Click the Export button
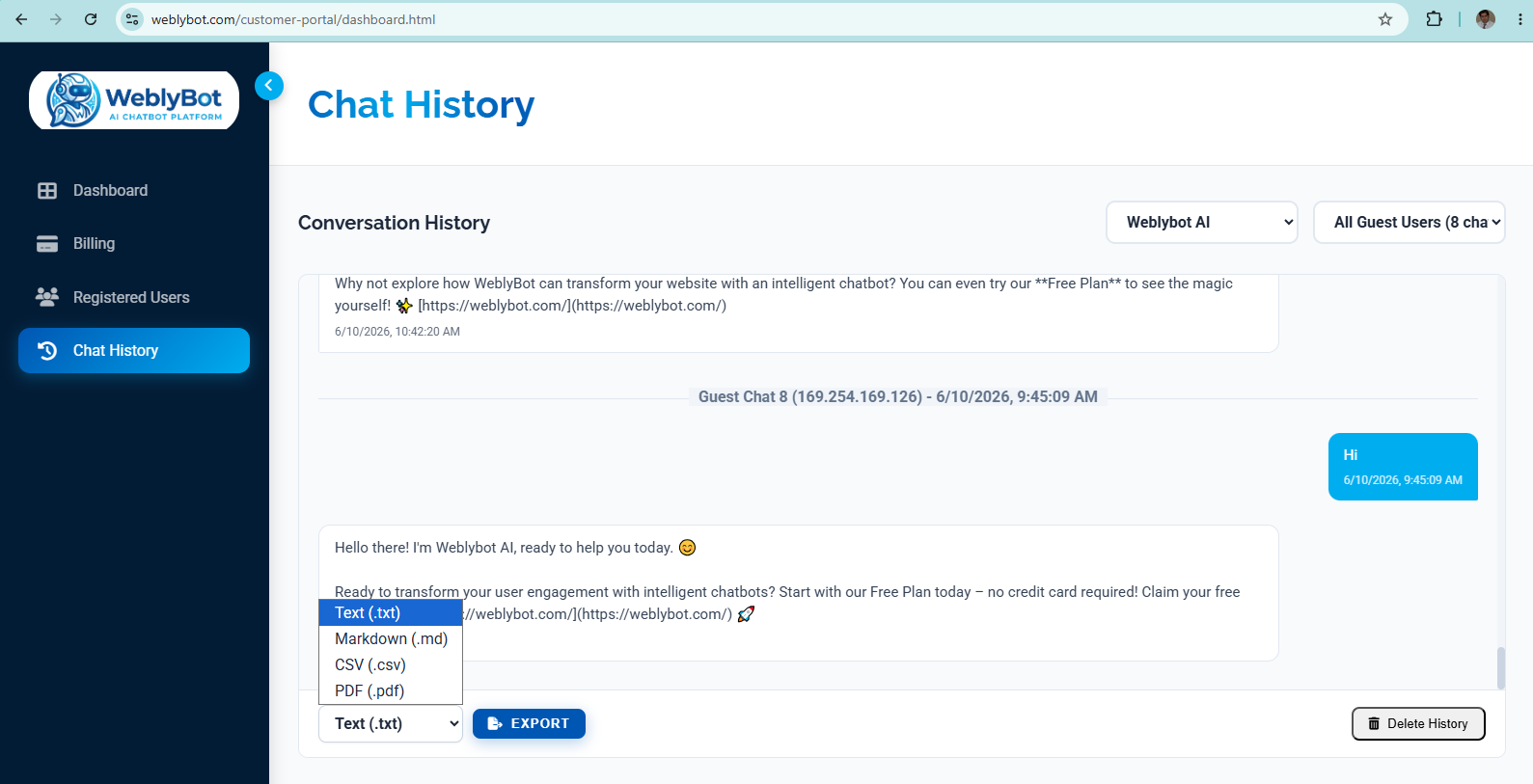Screen dimensions: 1533x784 [x=529, y=723]
